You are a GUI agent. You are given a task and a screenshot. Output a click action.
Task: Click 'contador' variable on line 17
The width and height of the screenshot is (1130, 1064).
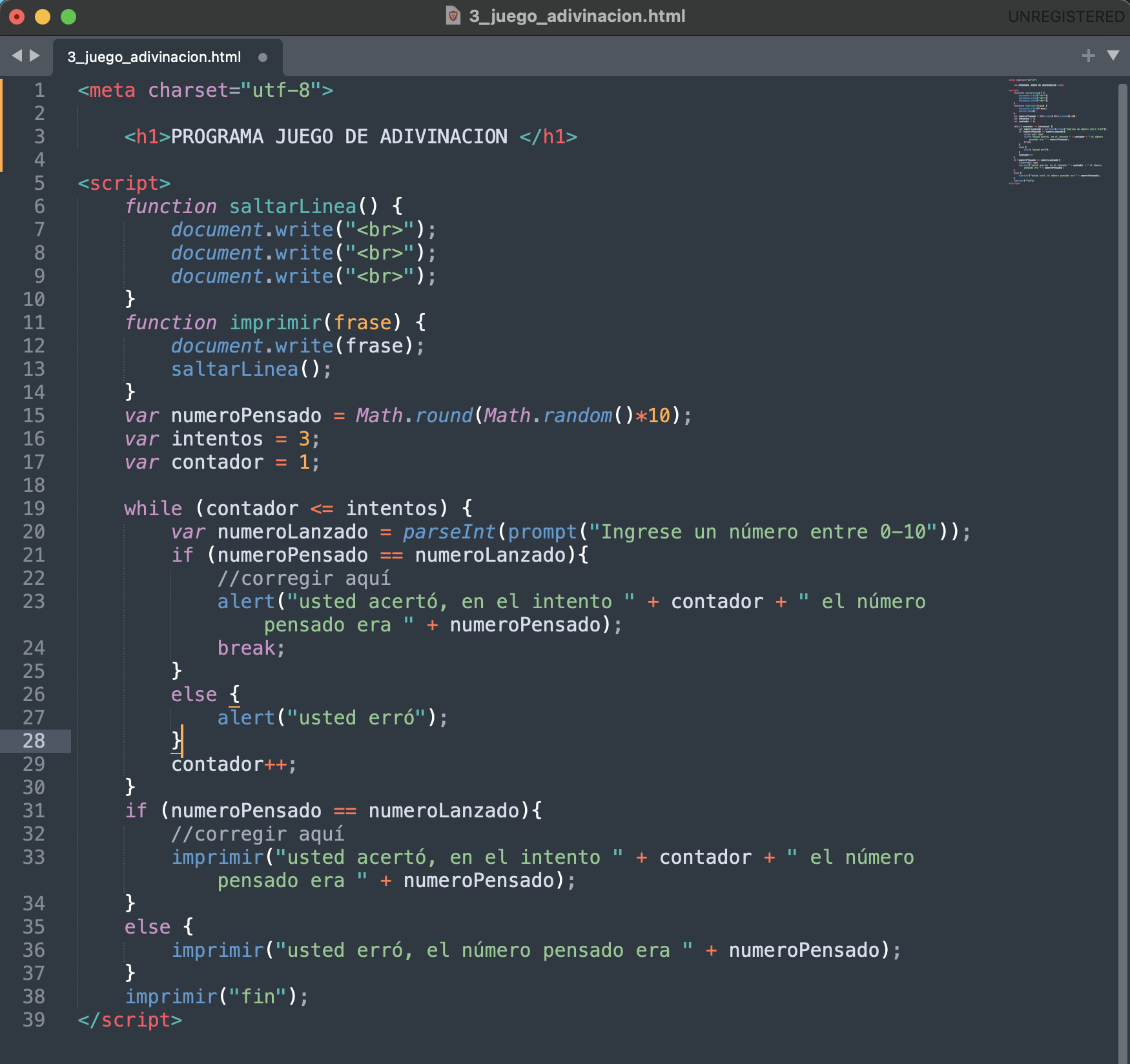[217, 462]
